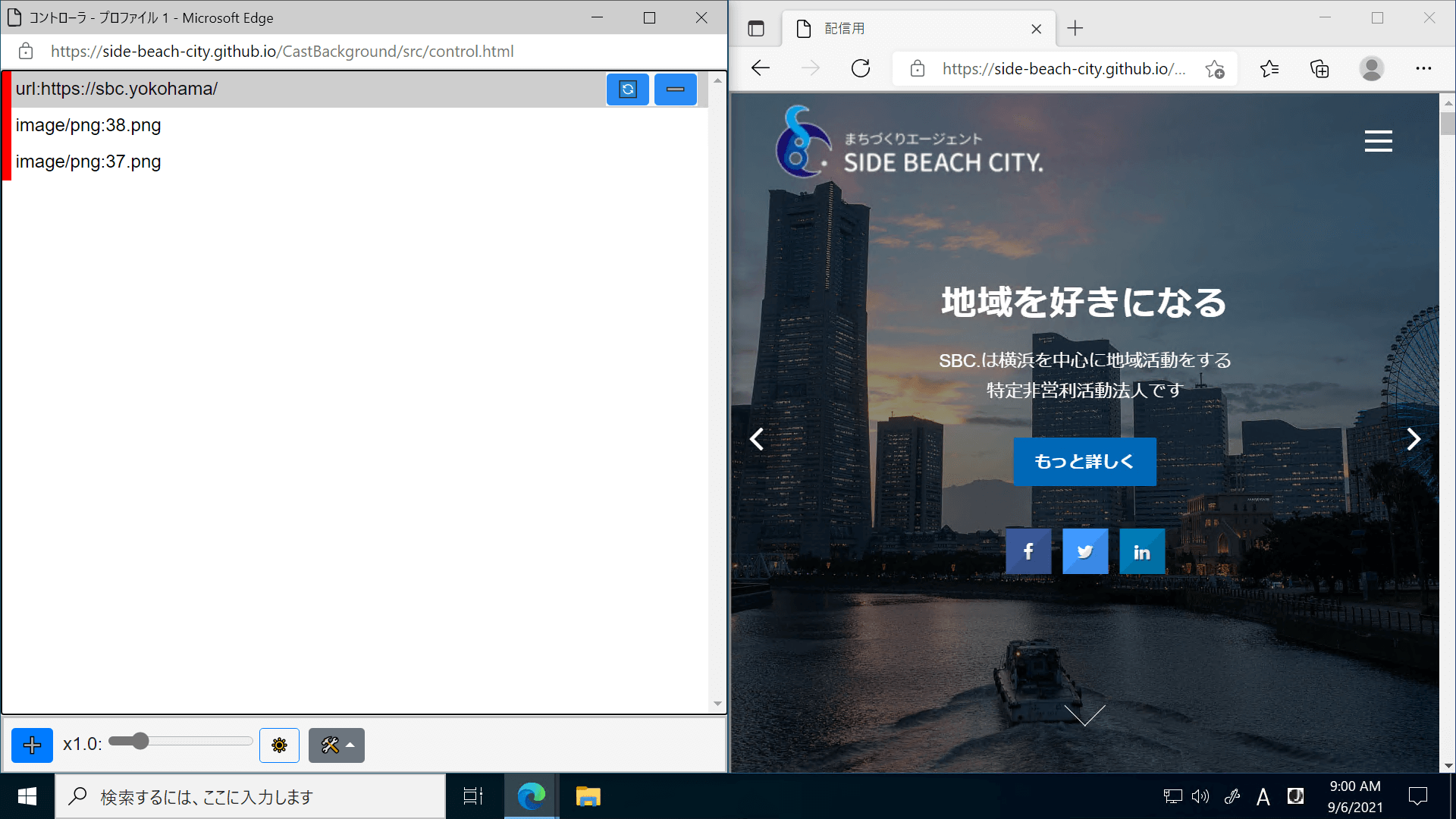Click the Facebook icon on the webpage

pos(1028,551)
